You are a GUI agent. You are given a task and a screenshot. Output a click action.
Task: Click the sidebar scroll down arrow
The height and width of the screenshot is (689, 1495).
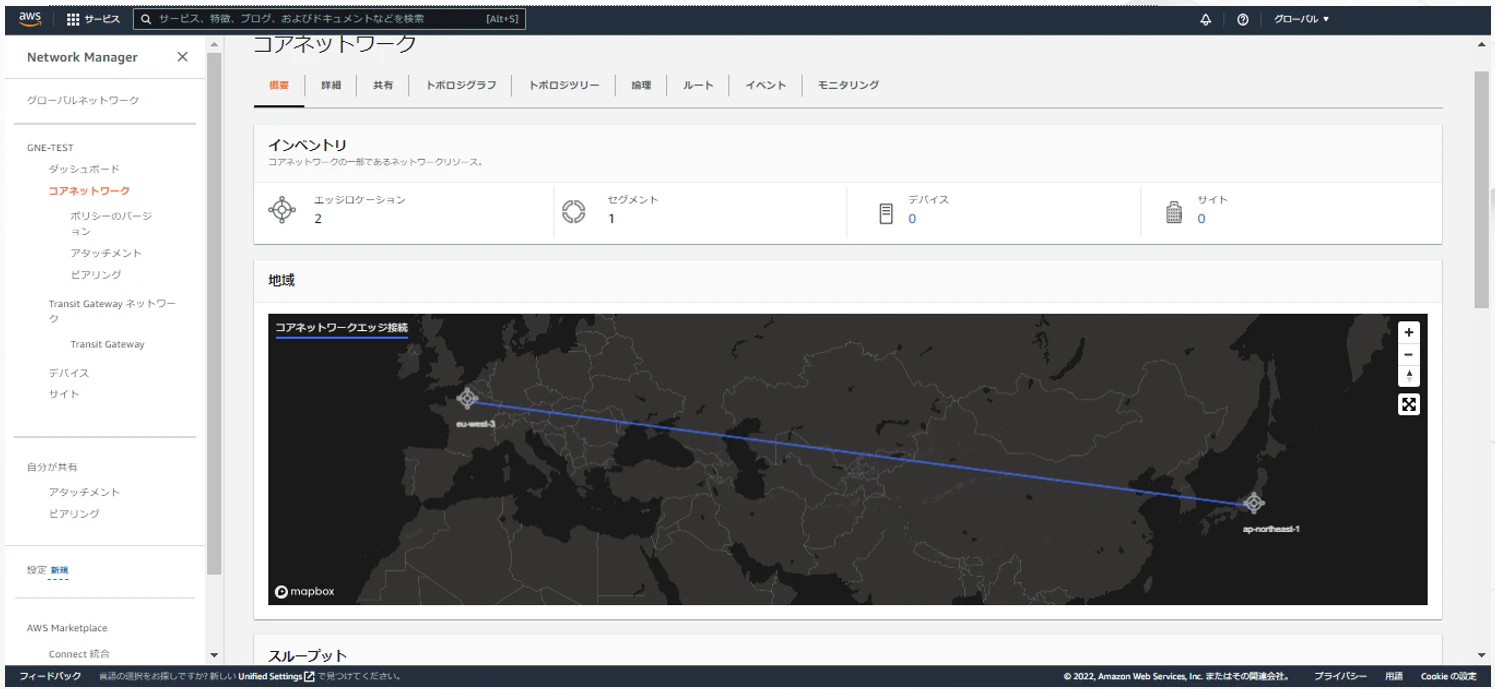(x=214, y=655)
